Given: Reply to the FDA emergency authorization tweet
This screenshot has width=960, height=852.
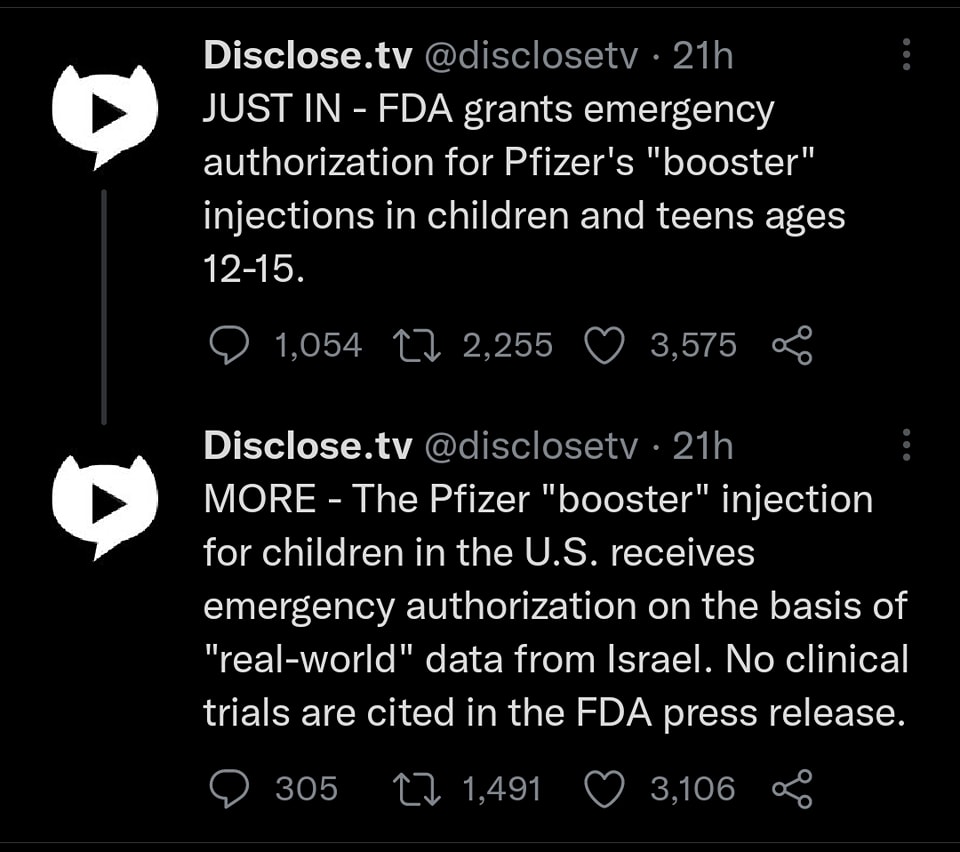Looking at the screenshot, I should coord(231,346).
